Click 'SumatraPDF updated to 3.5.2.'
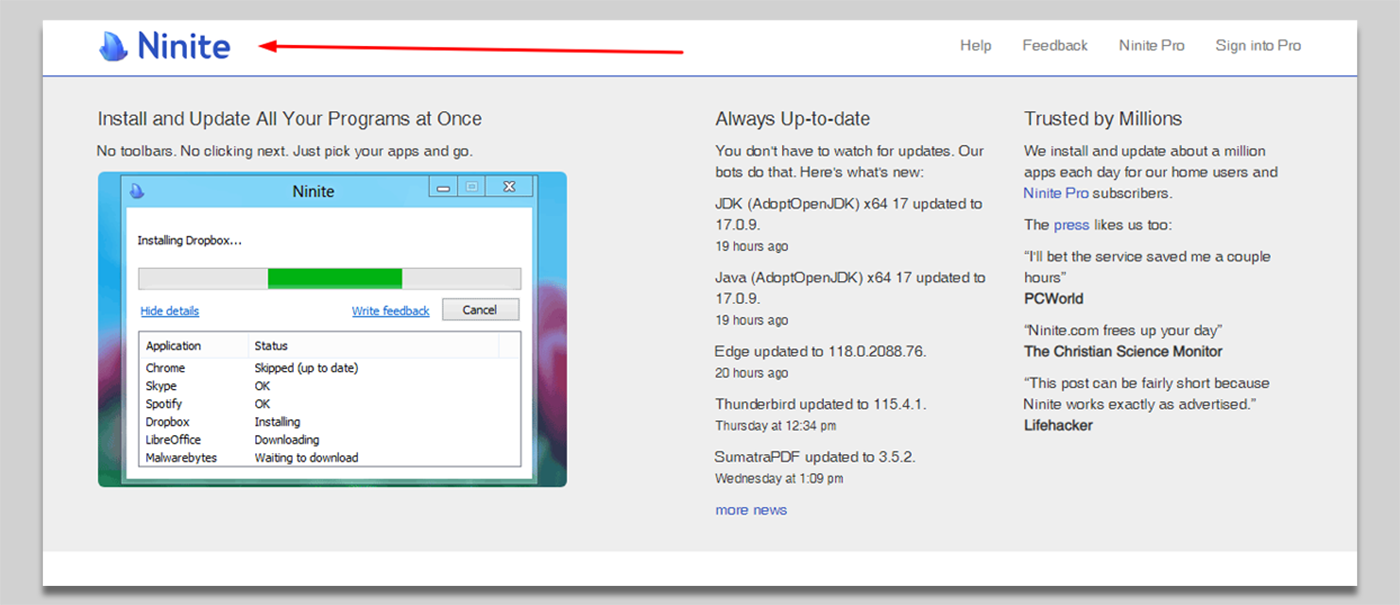The width and height of the screenshot is (1400, 605). pos(815,457)
